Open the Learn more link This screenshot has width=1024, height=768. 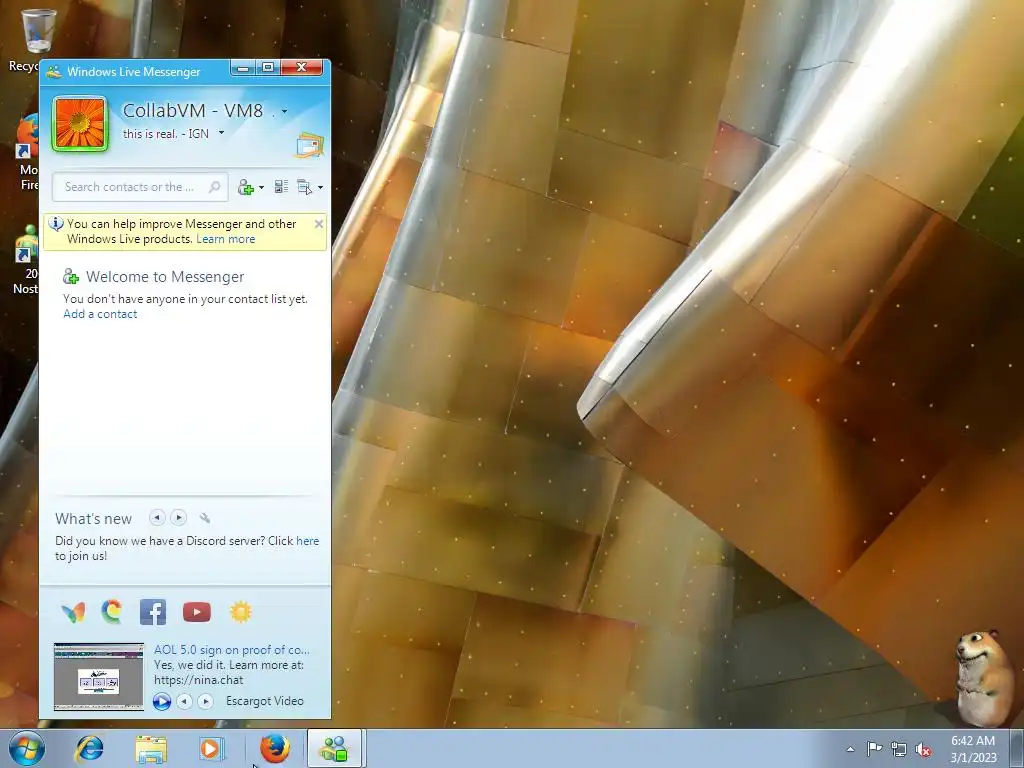pos(225,239)
